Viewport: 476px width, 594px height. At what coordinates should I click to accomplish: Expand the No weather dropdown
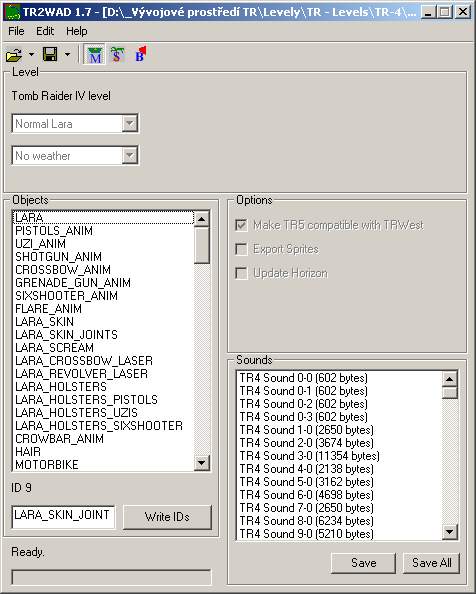130,156
